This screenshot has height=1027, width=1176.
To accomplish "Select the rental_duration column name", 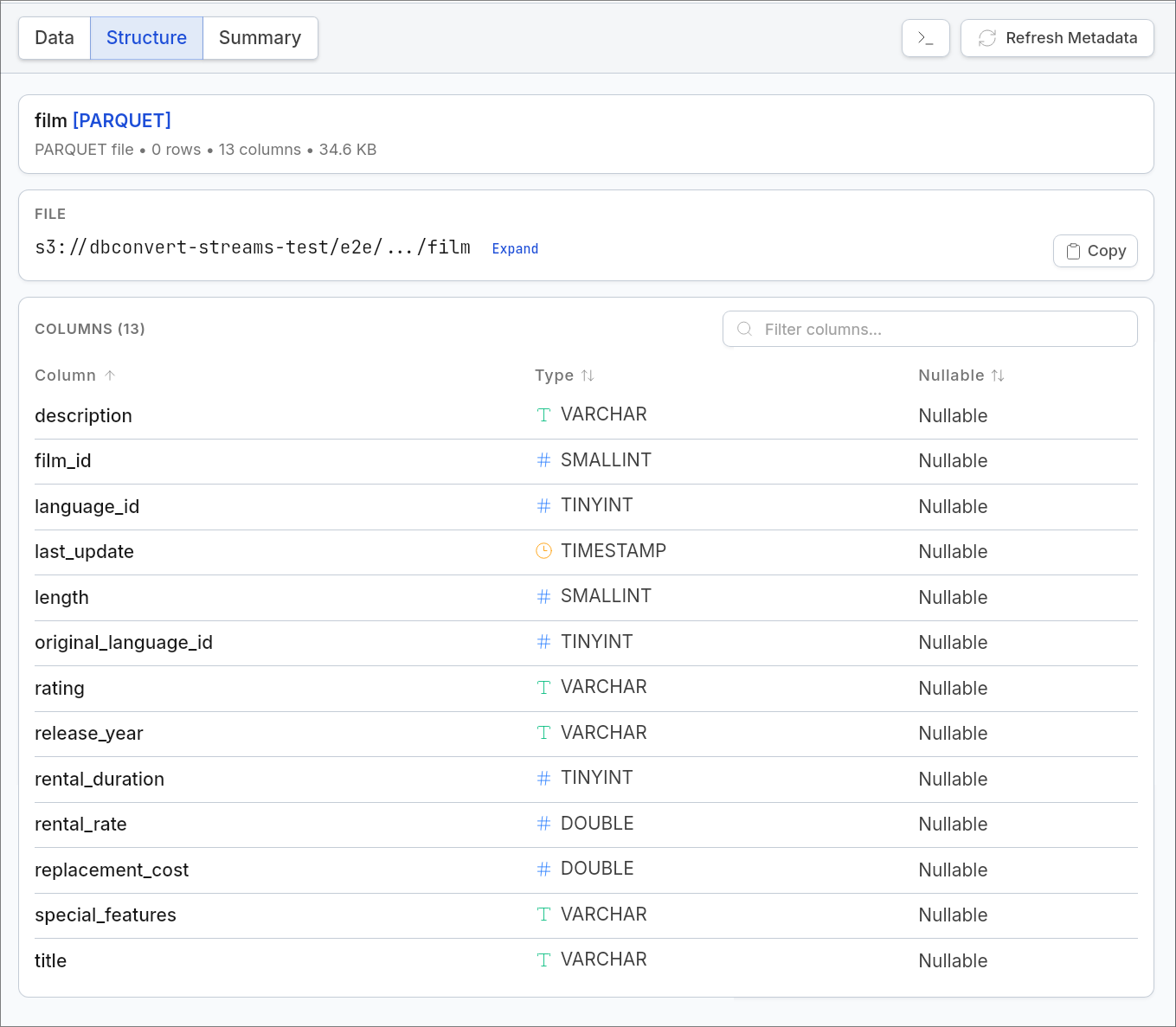I will 100,780.
